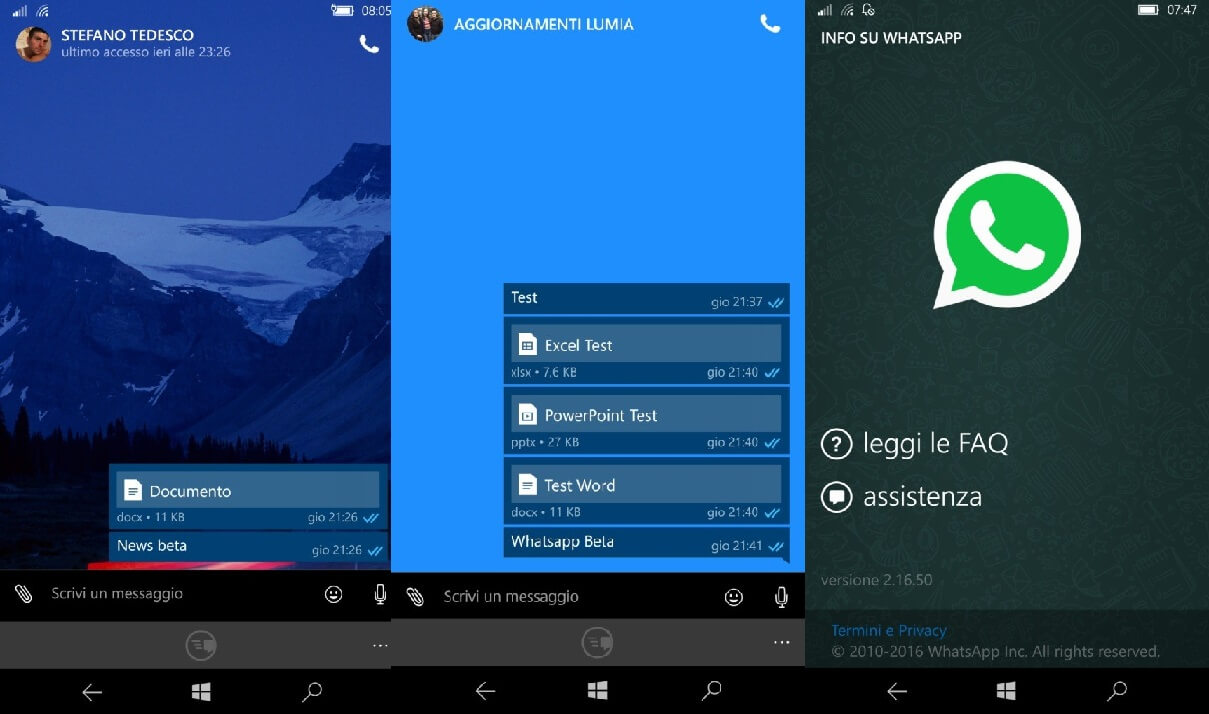Tap Windows Start button below Aggiornamenti Lumia chat
This screenshot has width=1209, height=714.
598,691
